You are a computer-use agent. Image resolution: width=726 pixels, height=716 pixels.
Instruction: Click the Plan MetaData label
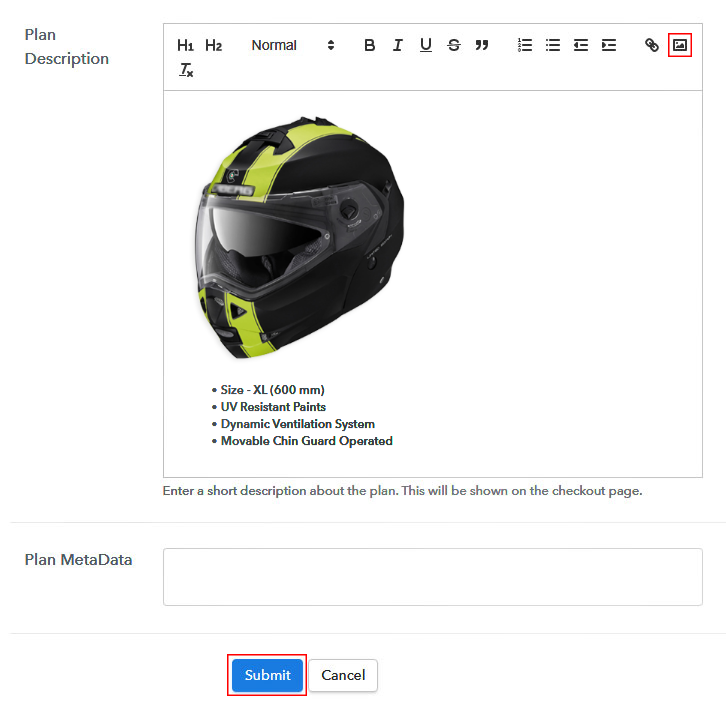click(x=78, y=560)
